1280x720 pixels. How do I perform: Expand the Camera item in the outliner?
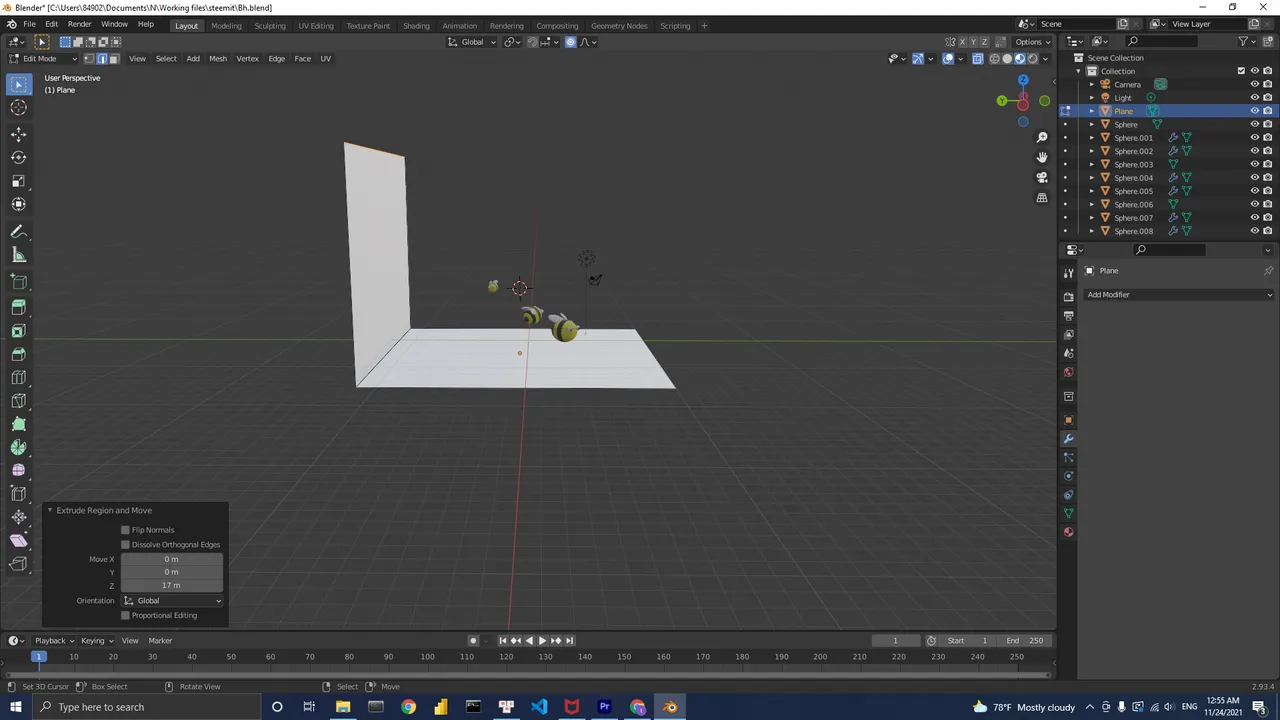click(1092, 84)
